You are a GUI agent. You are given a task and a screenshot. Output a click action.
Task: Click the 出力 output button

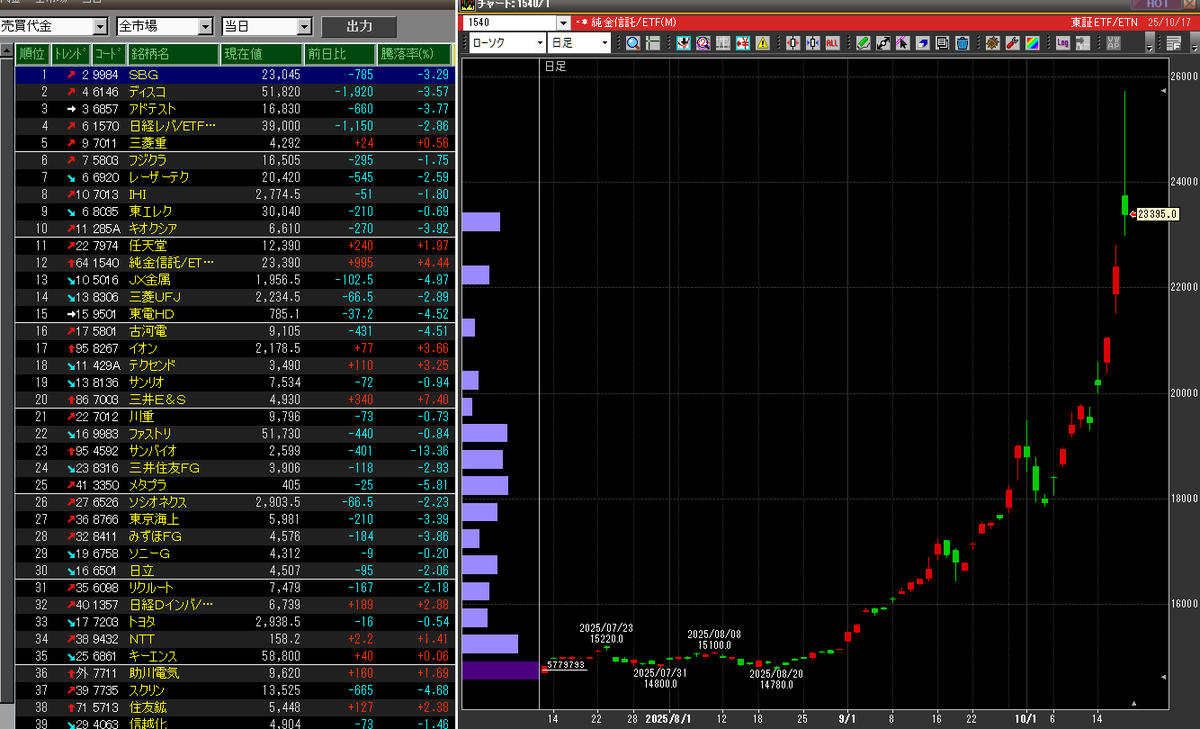pyautogui.click(x=359, y=26)
